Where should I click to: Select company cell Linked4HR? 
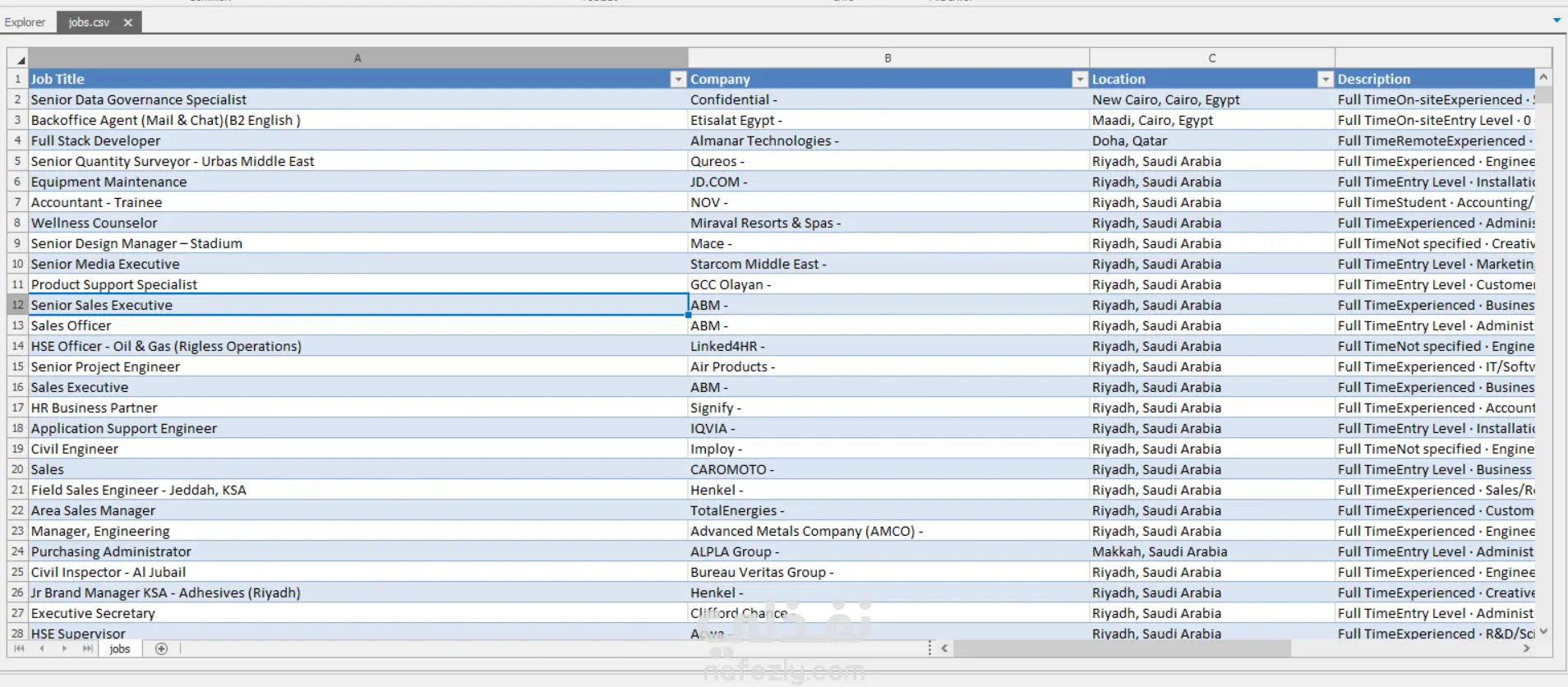[888, 346]
